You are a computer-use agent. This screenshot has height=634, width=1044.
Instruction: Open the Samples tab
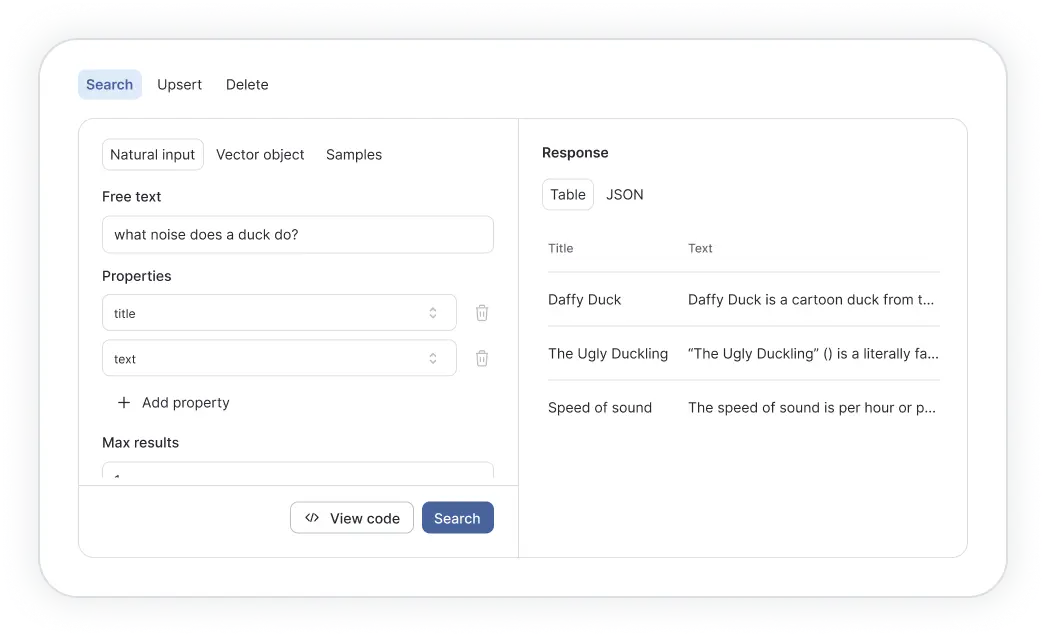[x=354, y=155]
